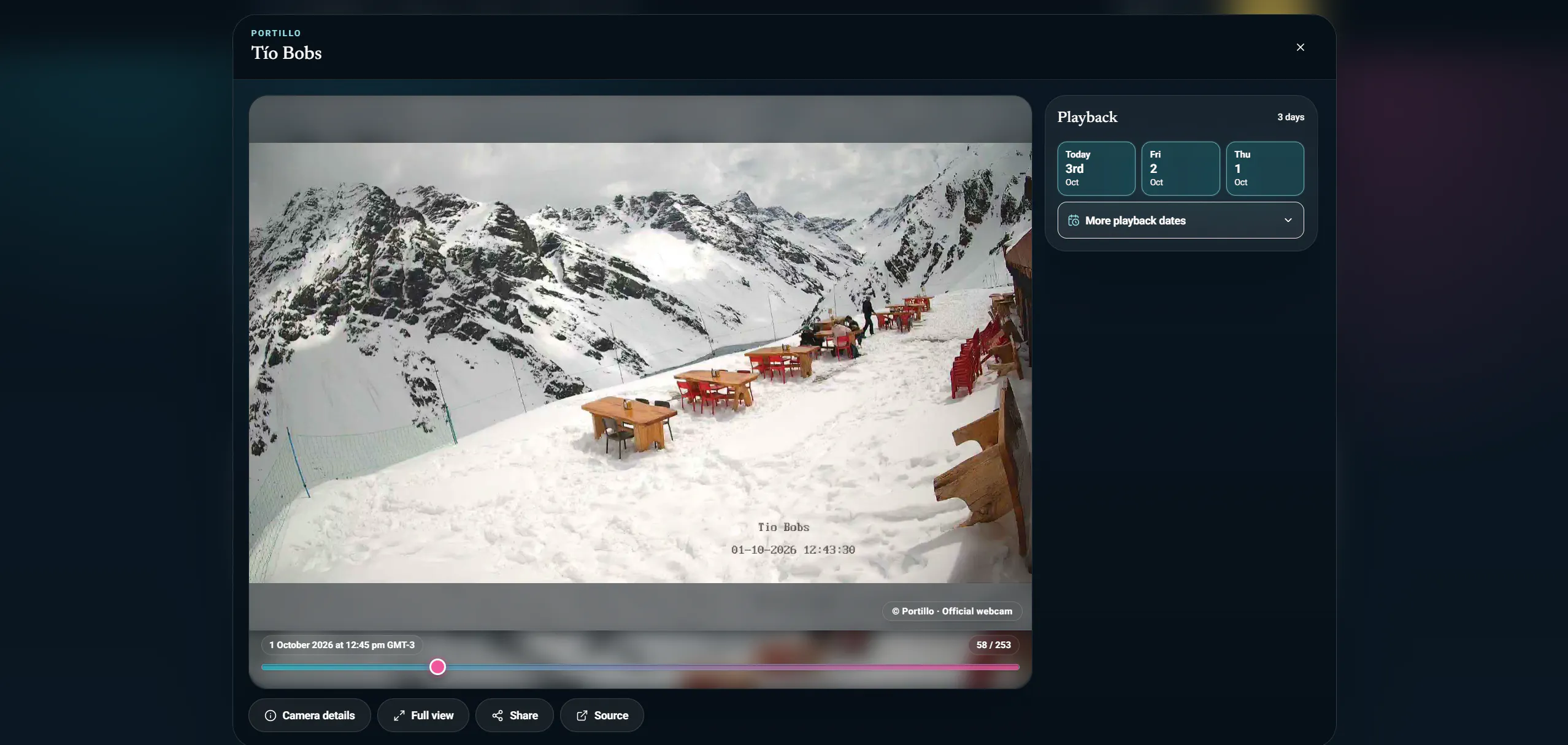Open Camera details
Screen dimensions: 1568x745
[x=309, y=716]
